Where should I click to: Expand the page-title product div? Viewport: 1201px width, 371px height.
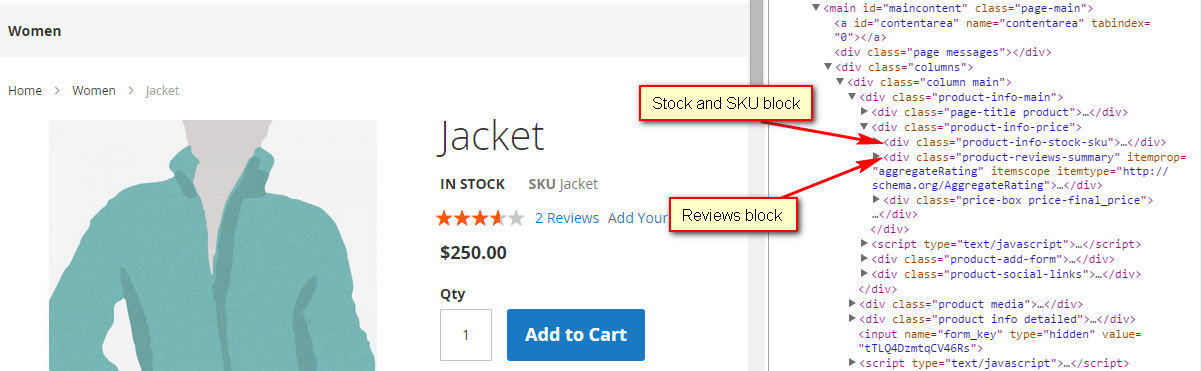tap(865, 113)
